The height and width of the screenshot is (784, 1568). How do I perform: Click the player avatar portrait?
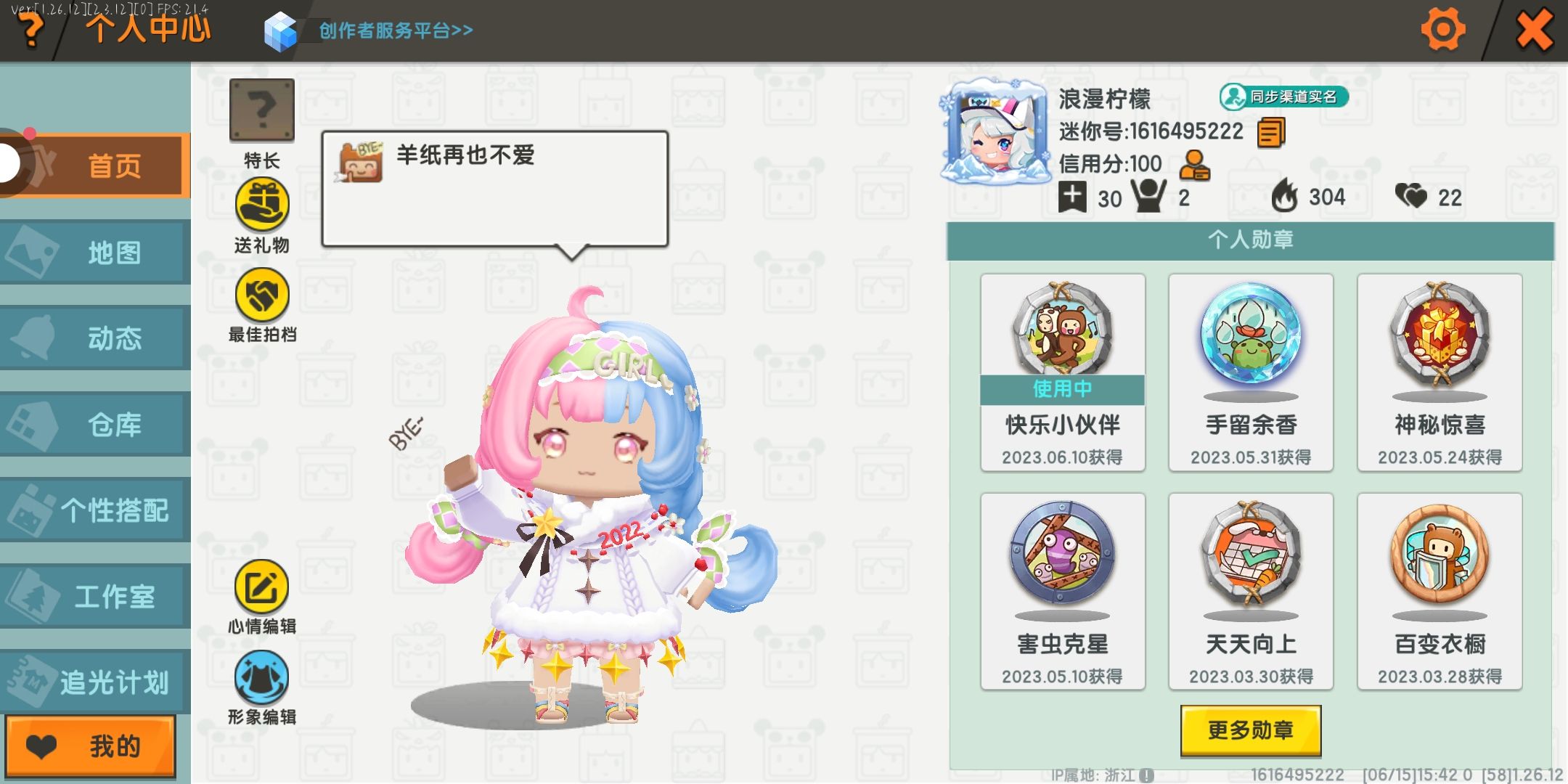[995, 131]
